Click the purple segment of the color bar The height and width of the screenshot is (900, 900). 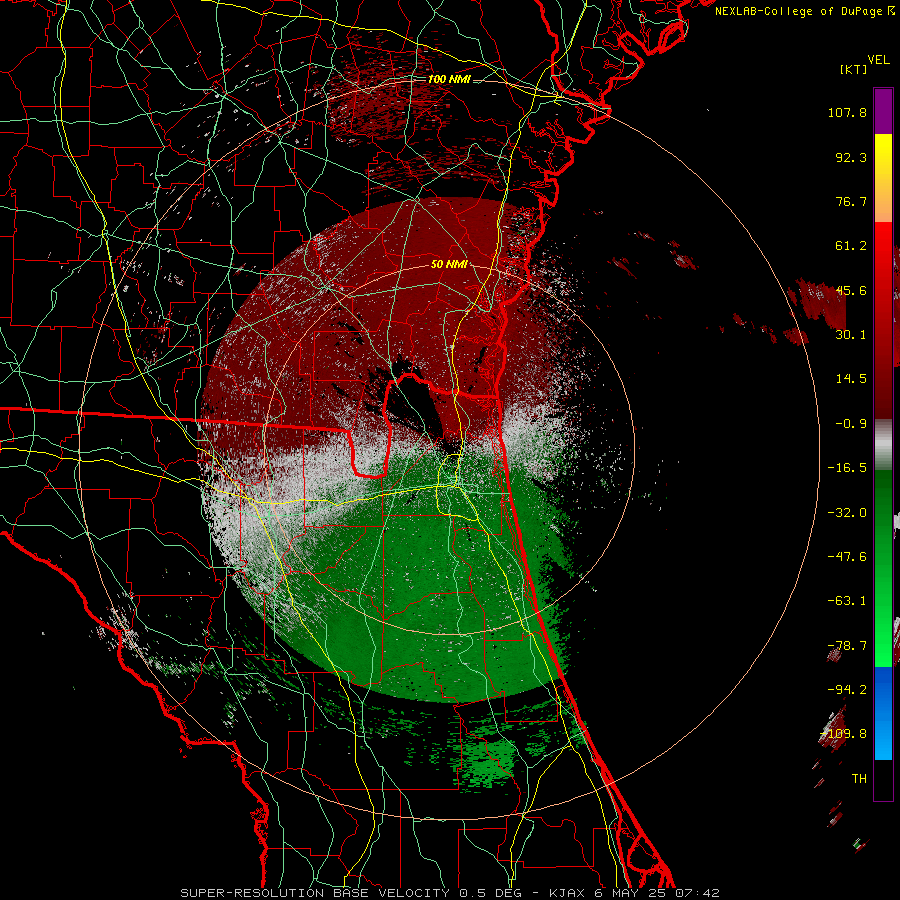(x=883, y=111)
